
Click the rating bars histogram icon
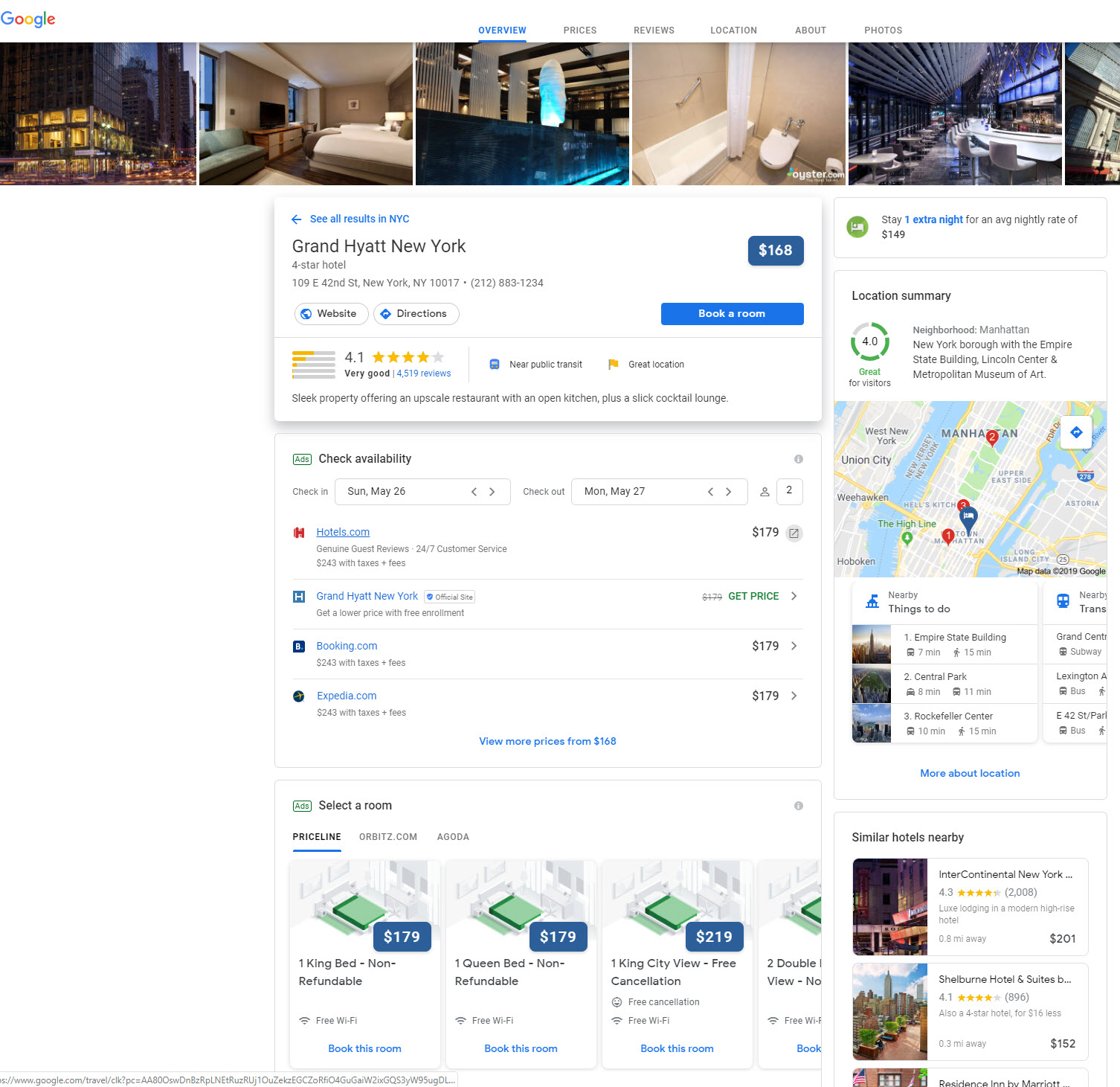pos(314,365)
